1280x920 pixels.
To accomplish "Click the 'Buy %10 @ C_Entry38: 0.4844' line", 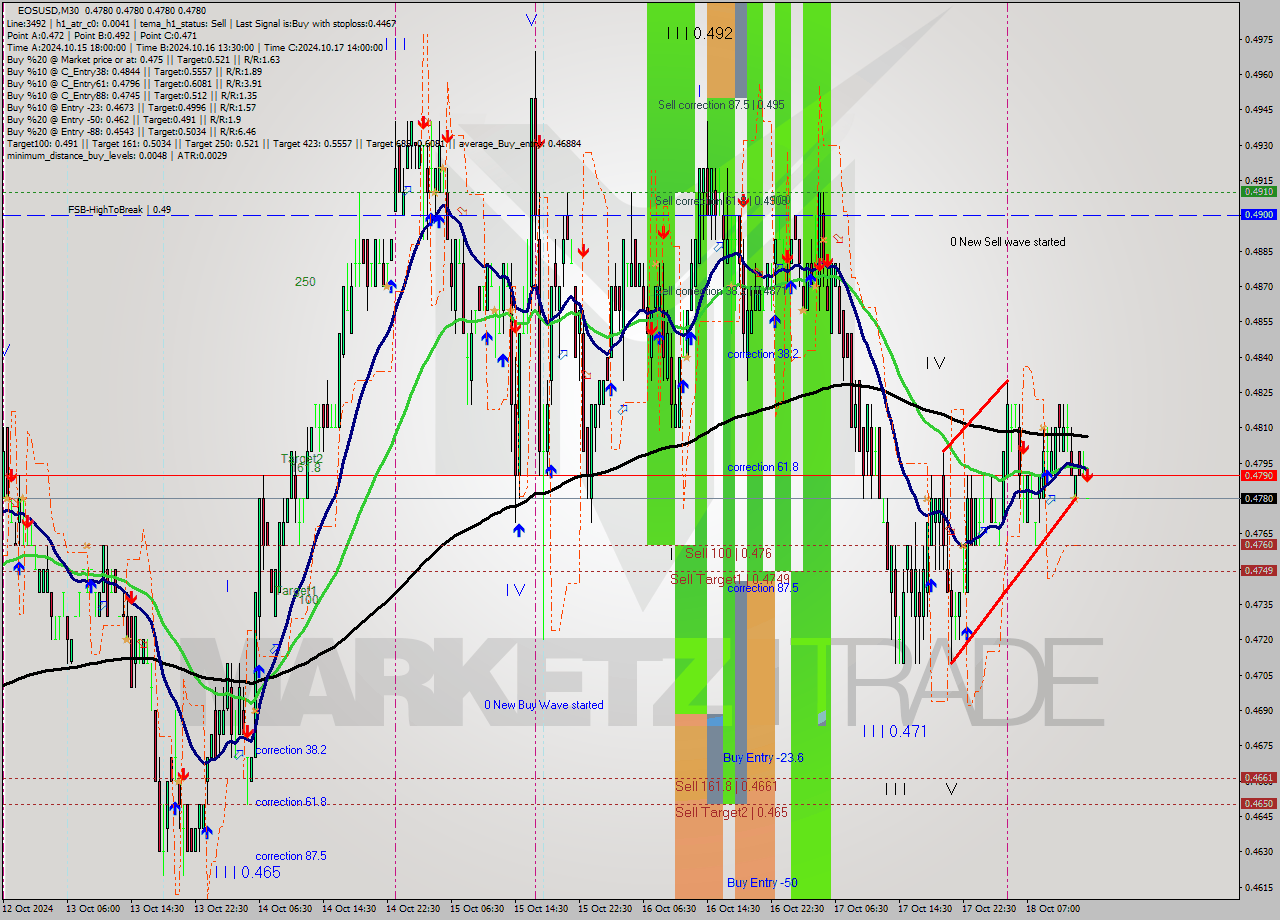I will pos(134,71).
